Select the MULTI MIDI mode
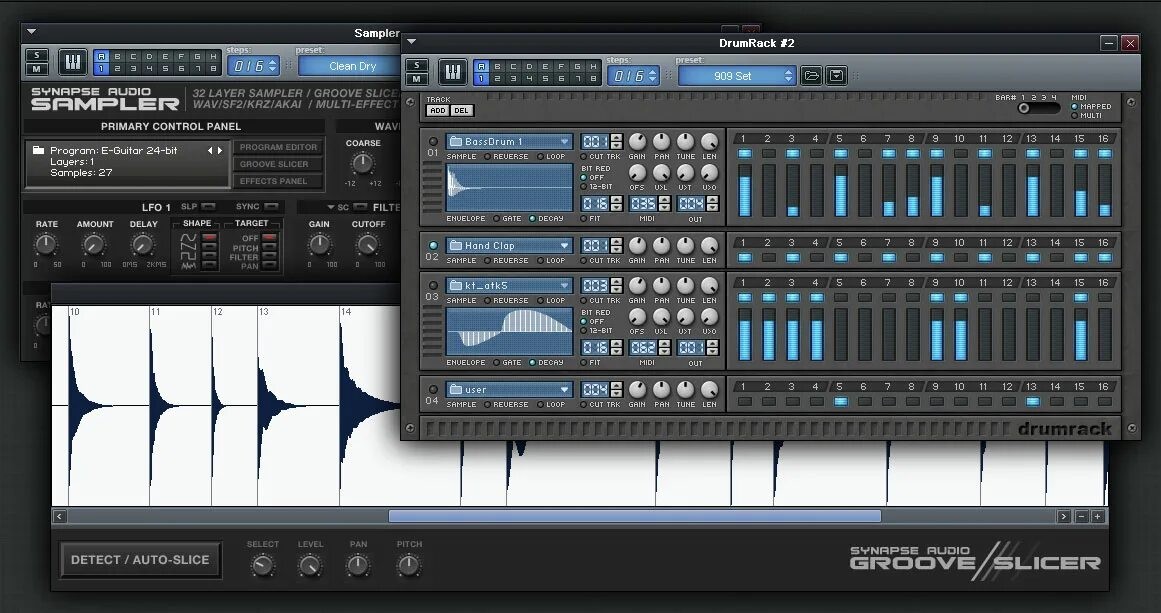The height and width of the screenshot is (613, 1161). [x=1075, y=116]
